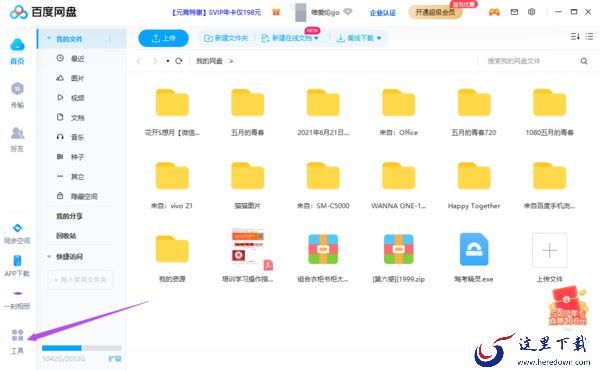The height and width of the screenshot is (370, 600).
Task: Open 回收站 recycle bin
Action: [66, 236]
